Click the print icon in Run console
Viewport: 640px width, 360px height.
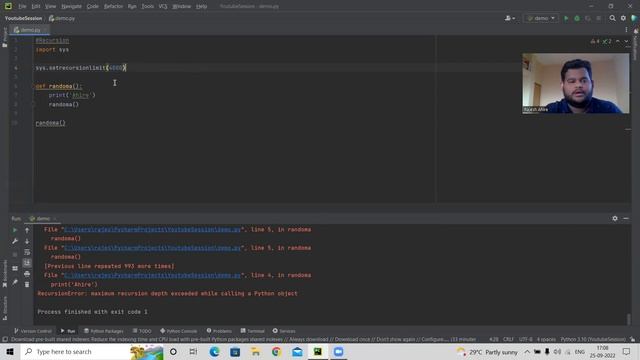pyautogui.click(x=27, y=274)
